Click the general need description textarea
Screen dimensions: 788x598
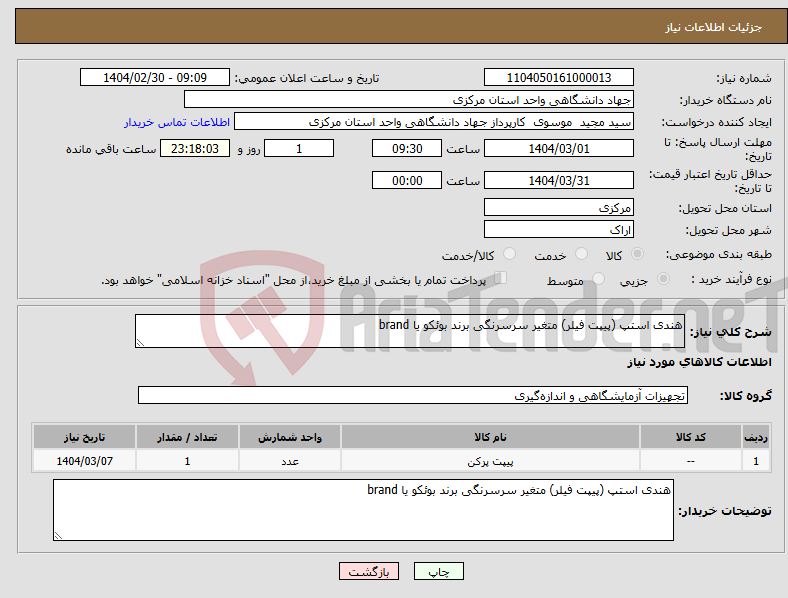(x=410, y=331)
